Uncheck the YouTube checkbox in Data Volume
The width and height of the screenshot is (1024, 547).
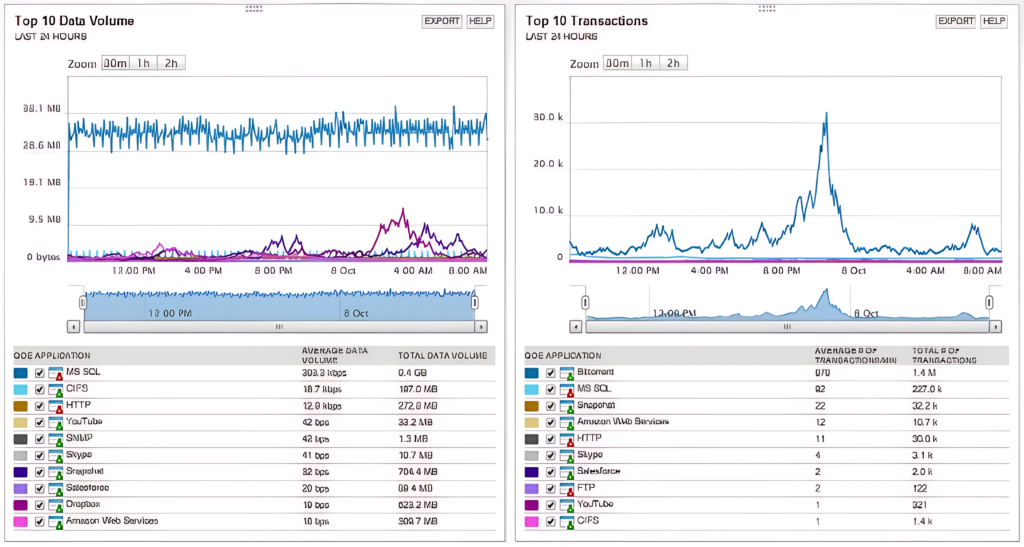(39, 422)
